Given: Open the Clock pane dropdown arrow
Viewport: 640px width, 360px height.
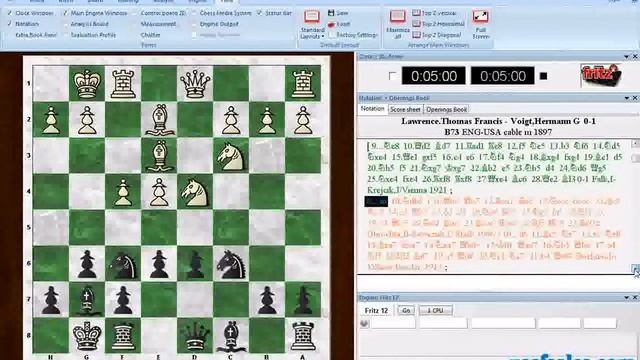Looking at the screenshot, I should [627, 56].
